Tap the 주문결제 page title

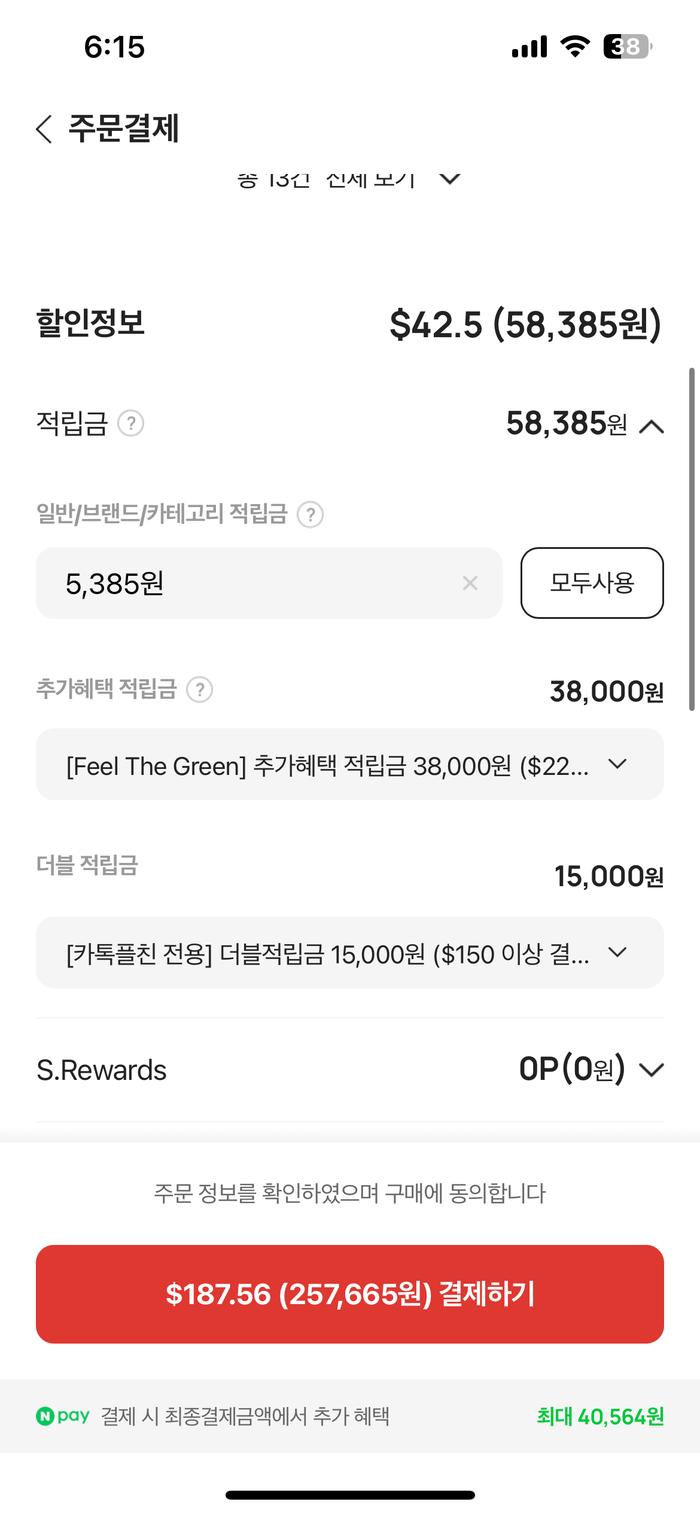click(x=124, y=129)
